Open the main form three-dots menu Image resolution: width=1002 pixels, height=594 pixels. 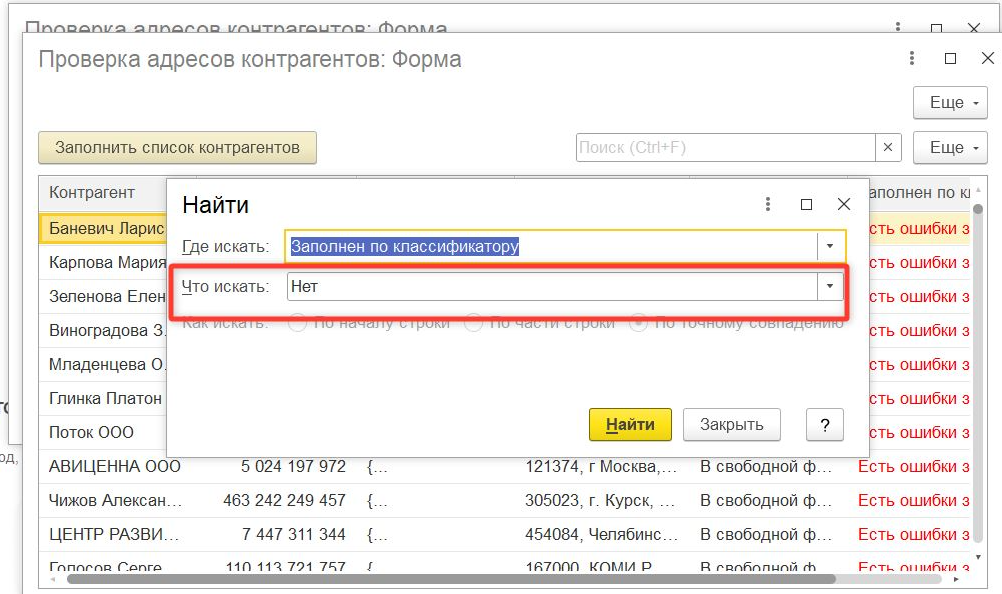tap(912, 59)
